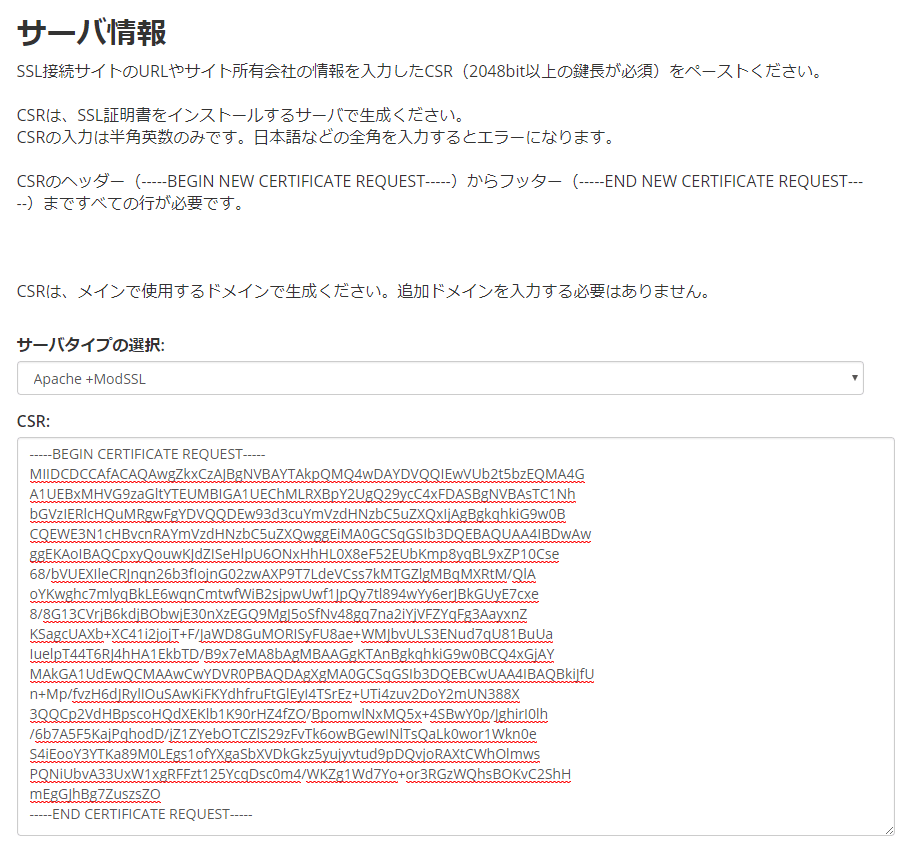
Task: Click the -----END CERTIFICATE REQUEST----- line
Action: point(141,814)
